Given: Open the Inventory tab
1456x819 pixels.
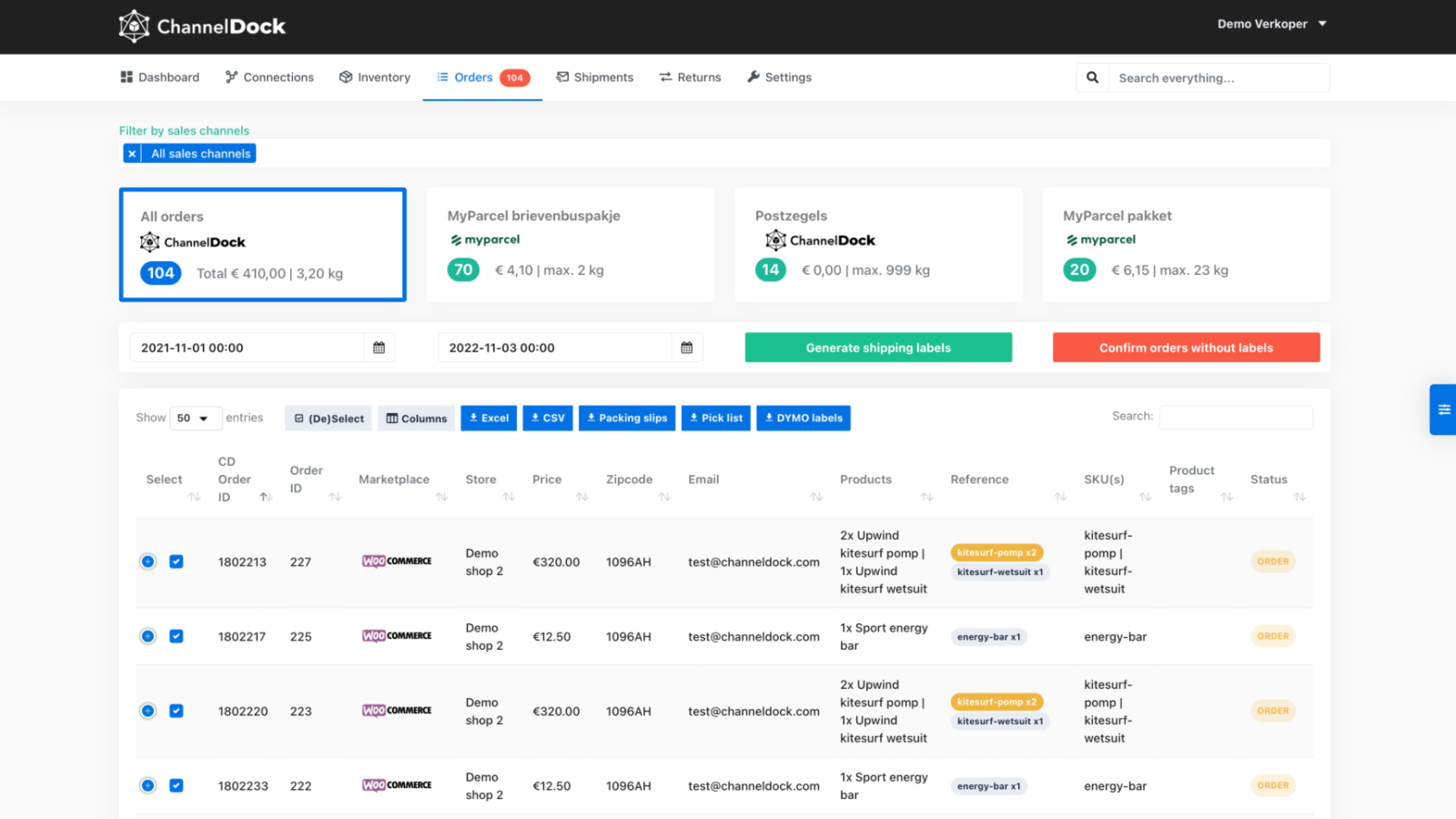Looking at the screenshot, I should 375,77.
